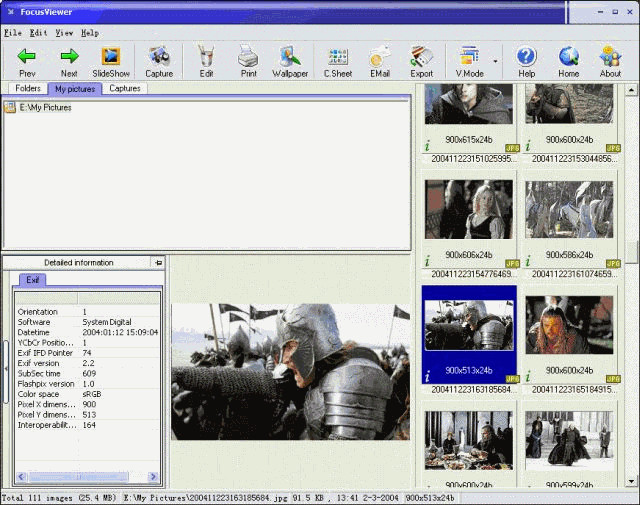Click JPG badge on 900x615x24b thumbnail
The image size is (640, 505).
tap(512, 148)
